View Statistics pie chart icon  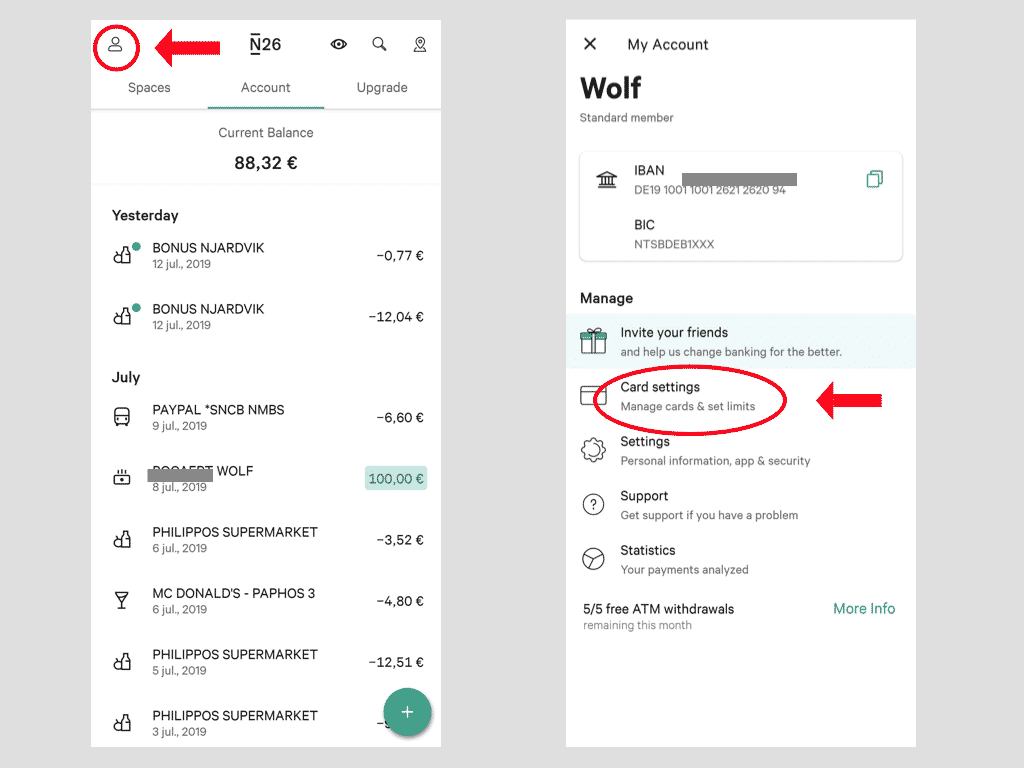click(x=594, y=559)
